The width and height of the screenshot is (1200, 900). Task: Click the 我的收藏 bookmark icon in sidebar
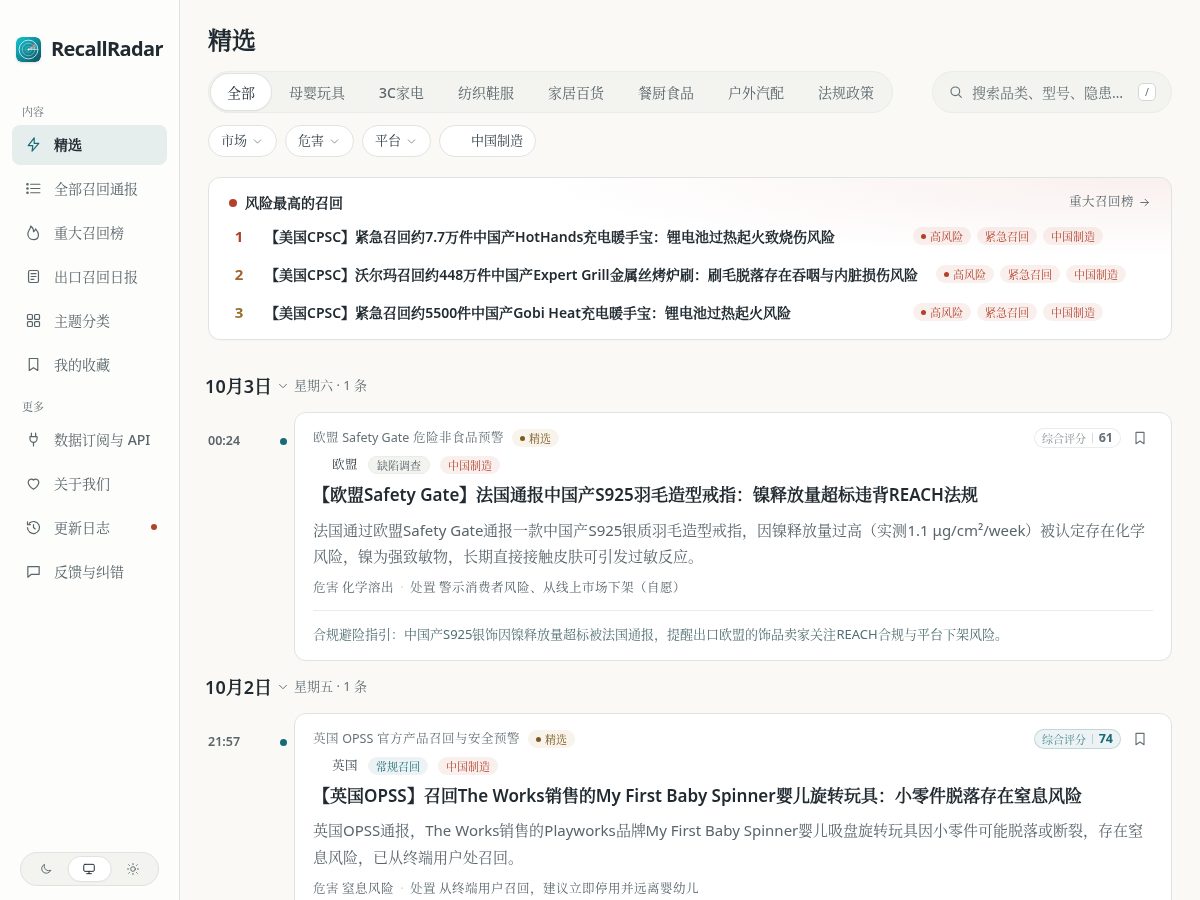tap(34, 365)
